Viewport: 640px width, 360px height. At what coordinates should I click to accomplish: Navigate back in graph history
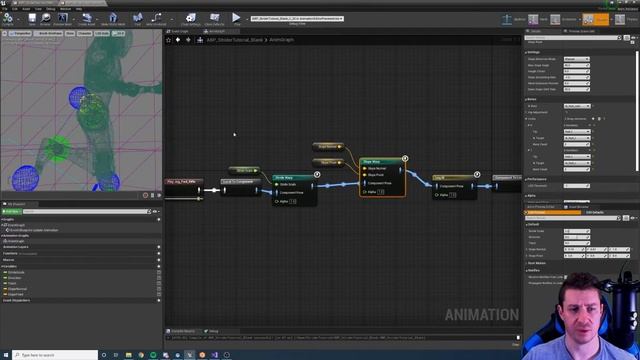tap(178, 40)
